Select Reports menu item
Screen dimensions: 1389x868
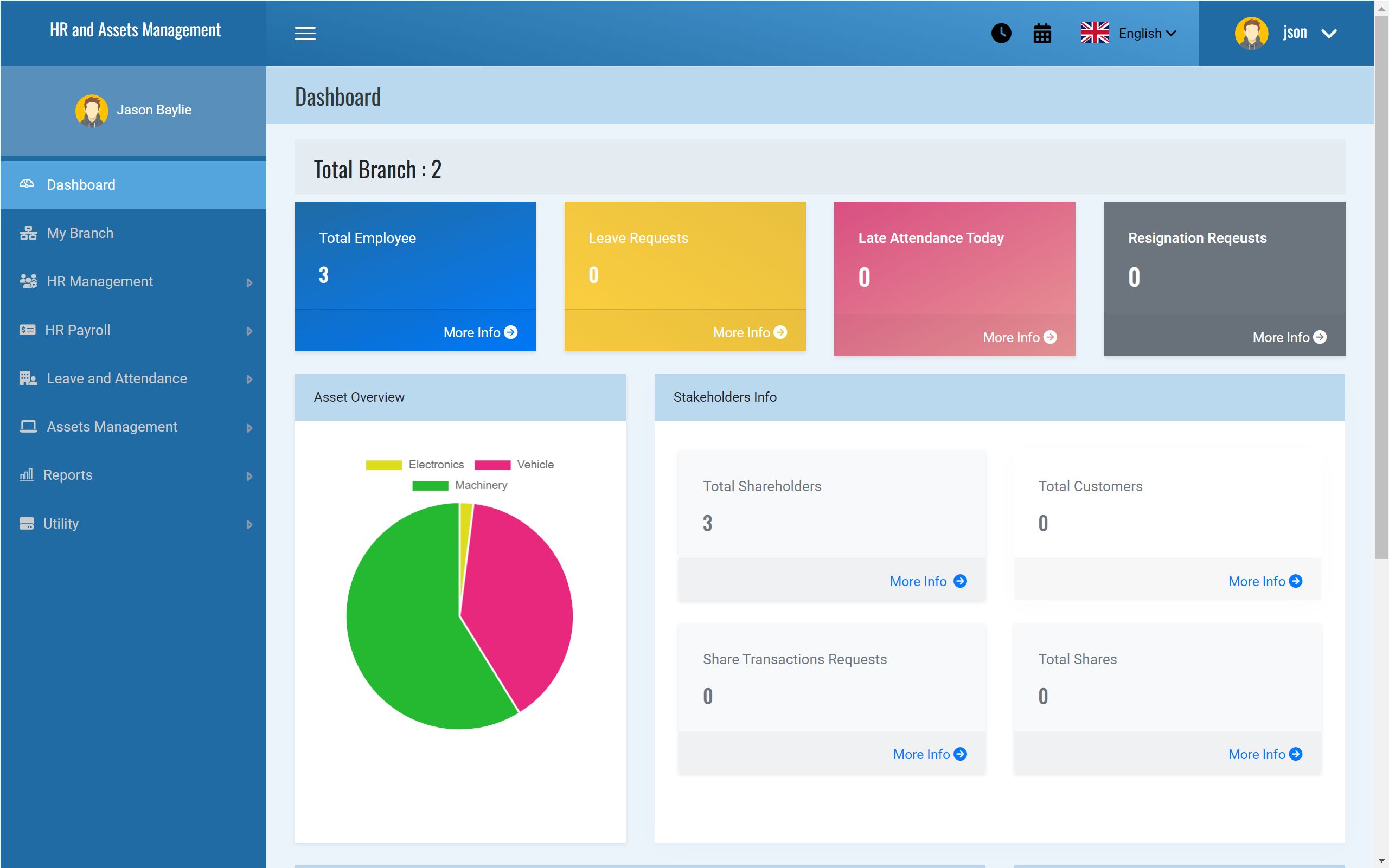pyautogui.click(x=133, y=475)
